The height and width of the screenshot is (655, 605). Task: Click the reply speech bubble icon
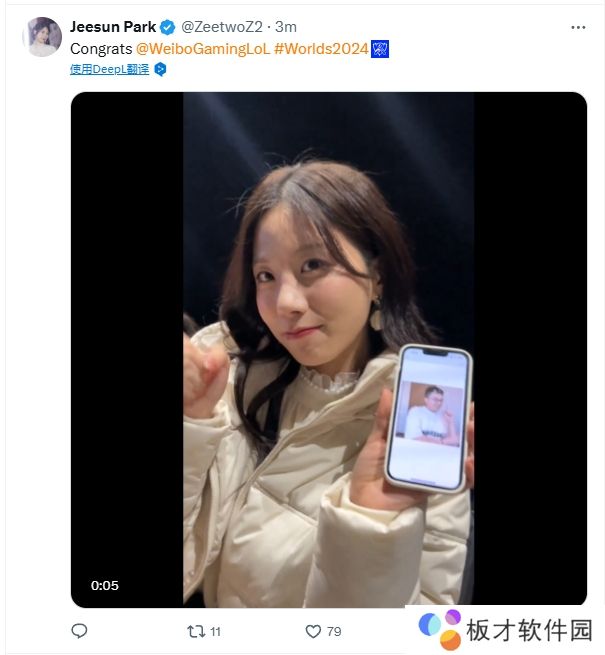click(x=79, y=631)
